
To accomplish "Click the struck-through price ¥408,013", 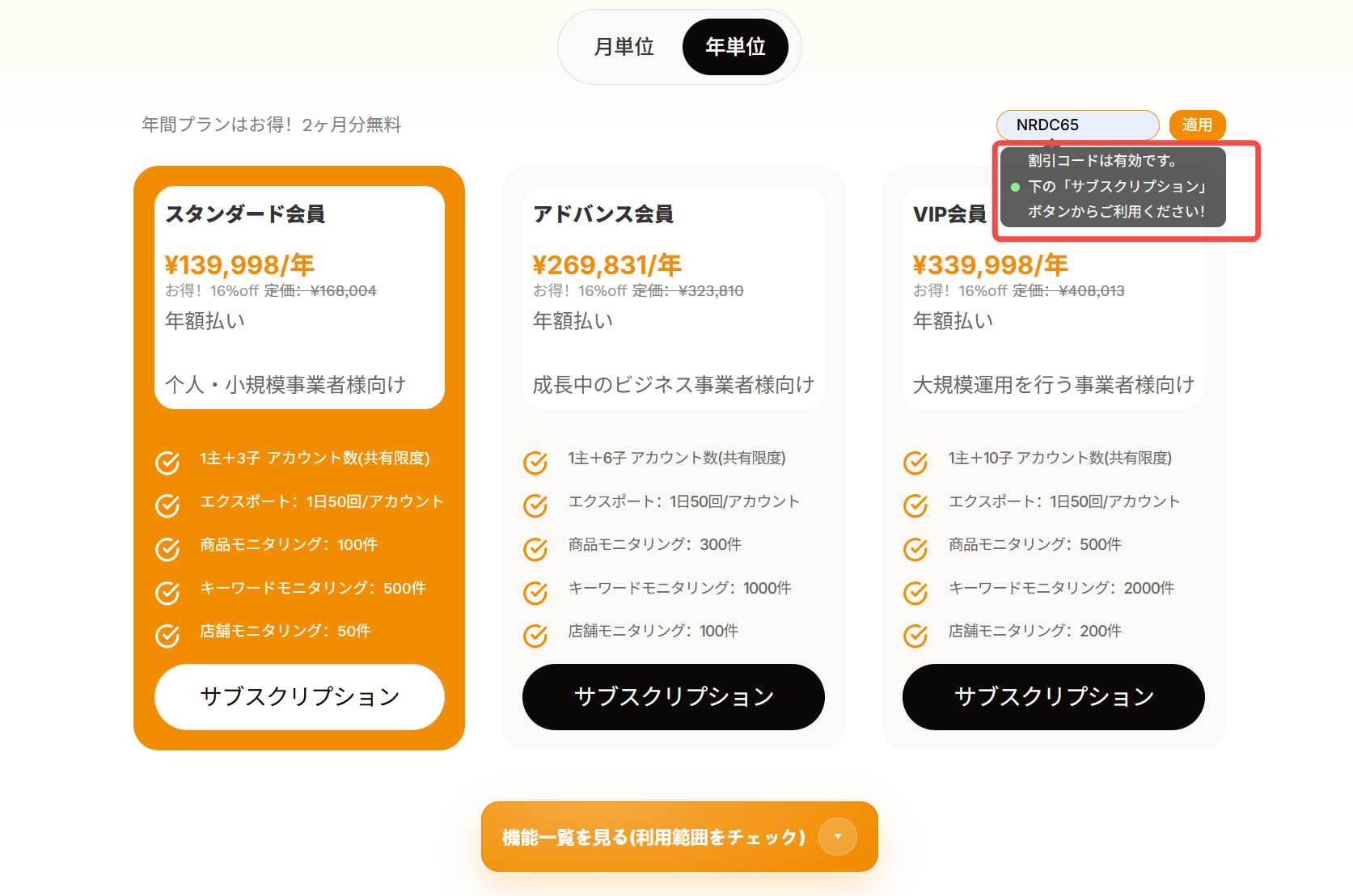I will (x=1092, y=291).
